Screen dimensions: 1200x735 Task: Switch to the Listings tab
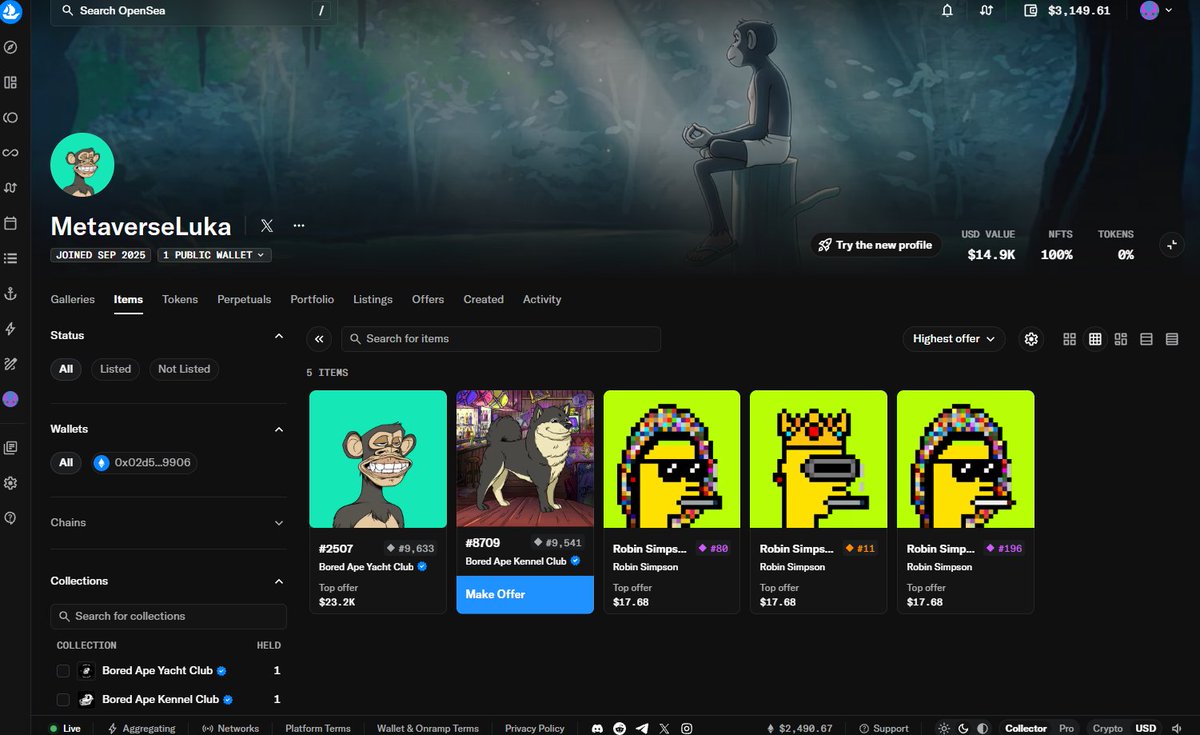click(373, 299)
